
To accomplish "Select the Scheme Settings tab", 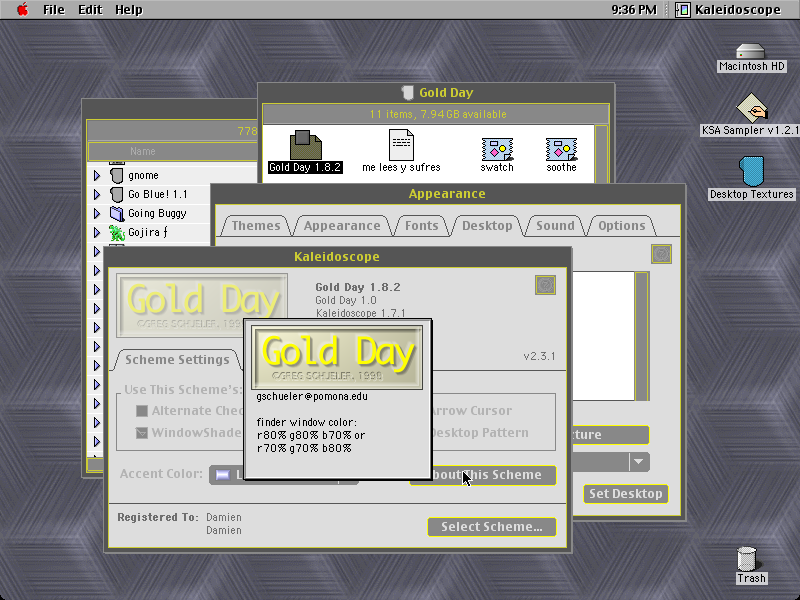I will 177,360.
